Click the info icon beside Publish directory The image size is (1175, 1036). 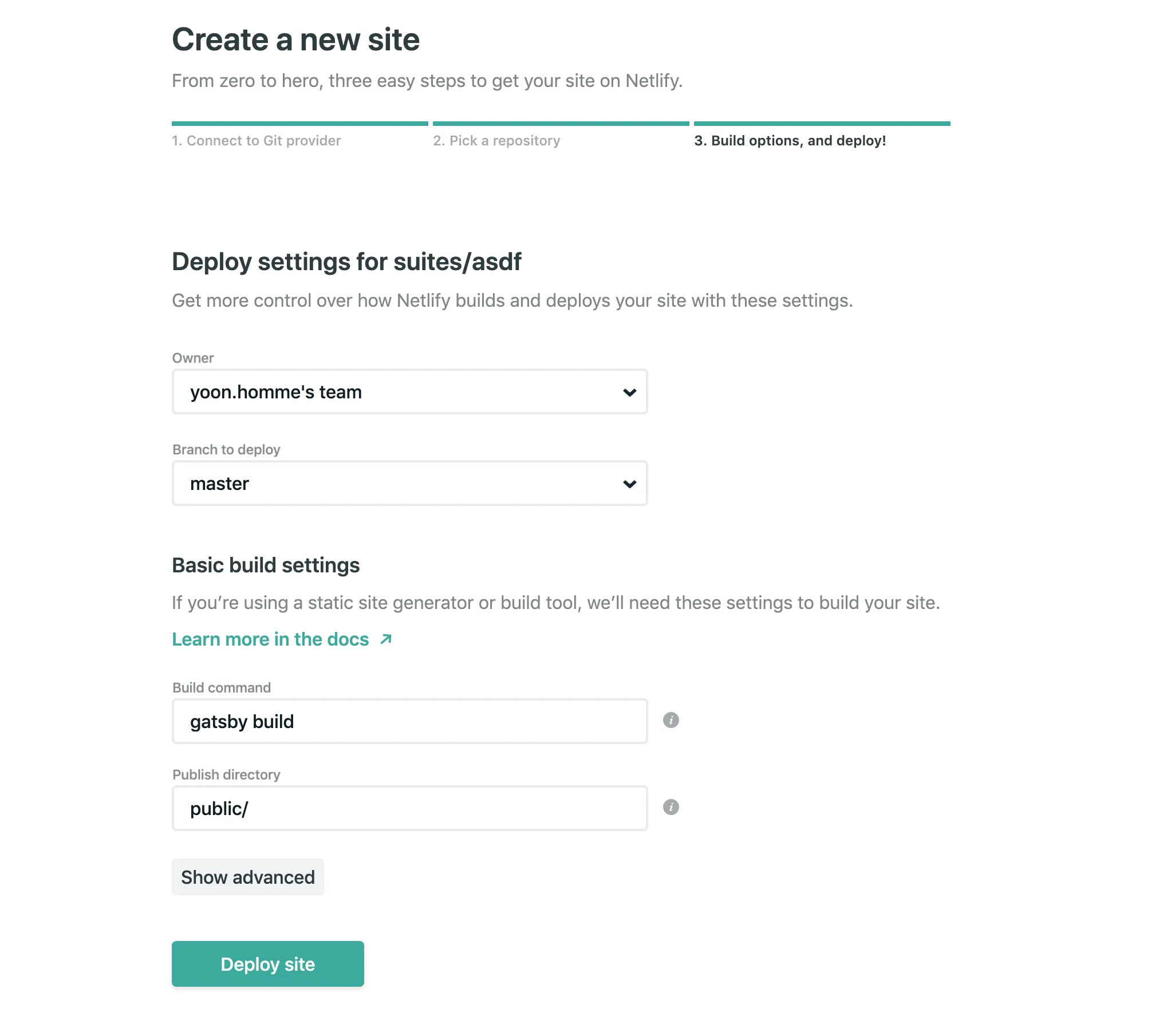[671, 807]
